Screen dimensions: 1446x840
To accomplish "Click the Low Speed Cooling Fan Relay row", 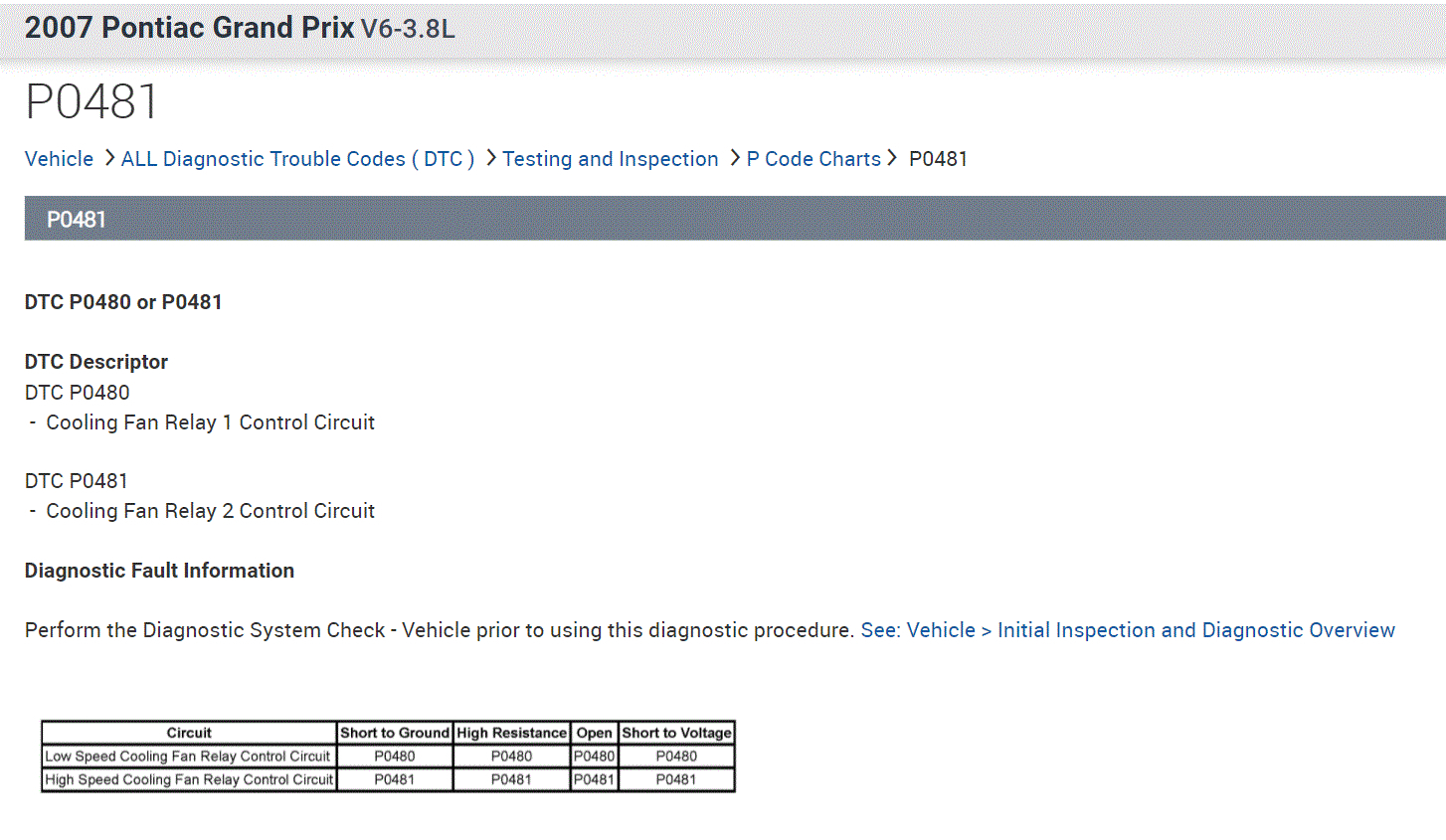I will click(188, 756).
